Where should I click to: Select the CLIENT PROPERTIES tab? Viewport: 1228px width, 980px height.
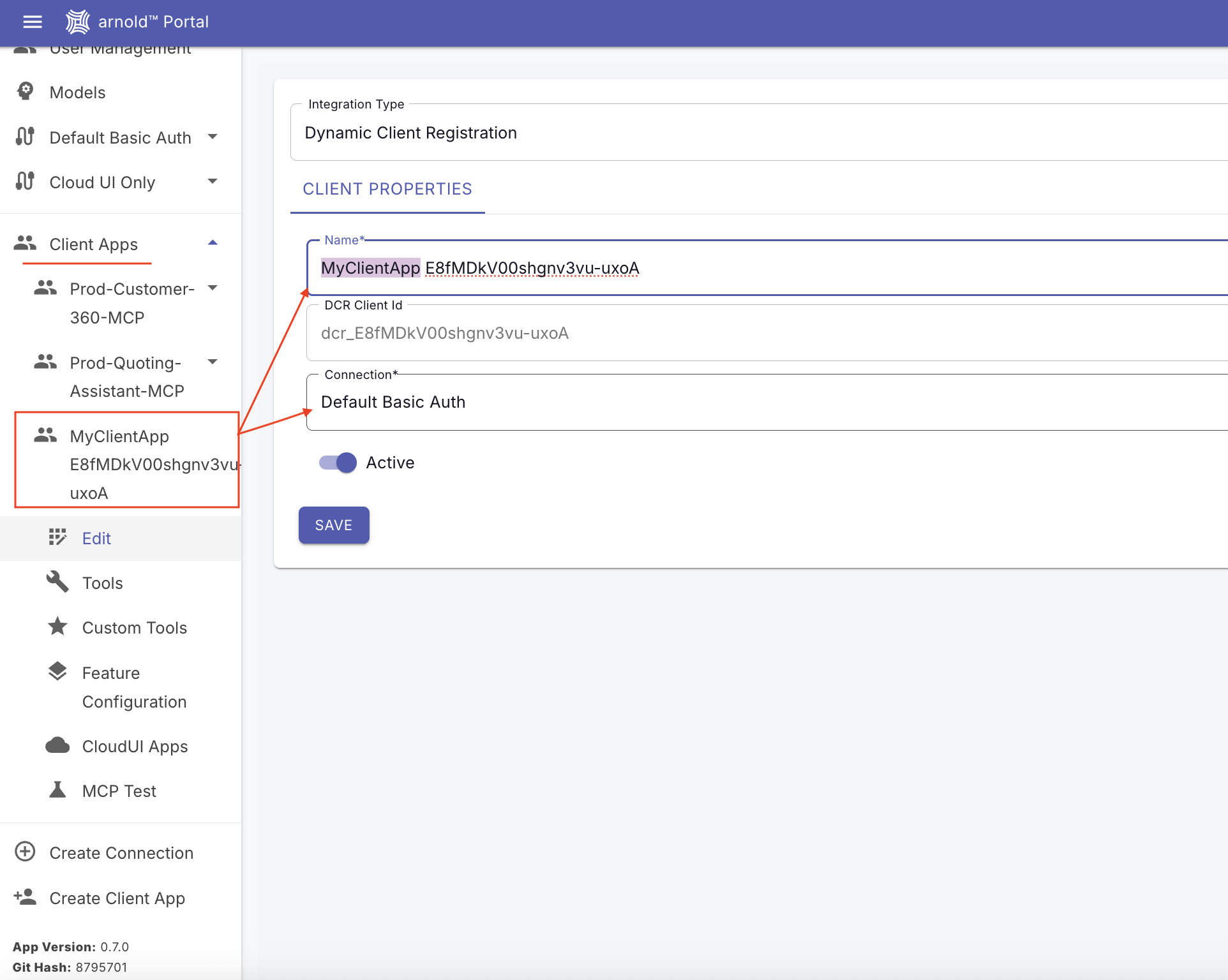pyautogui.click(x=387, y=189)
